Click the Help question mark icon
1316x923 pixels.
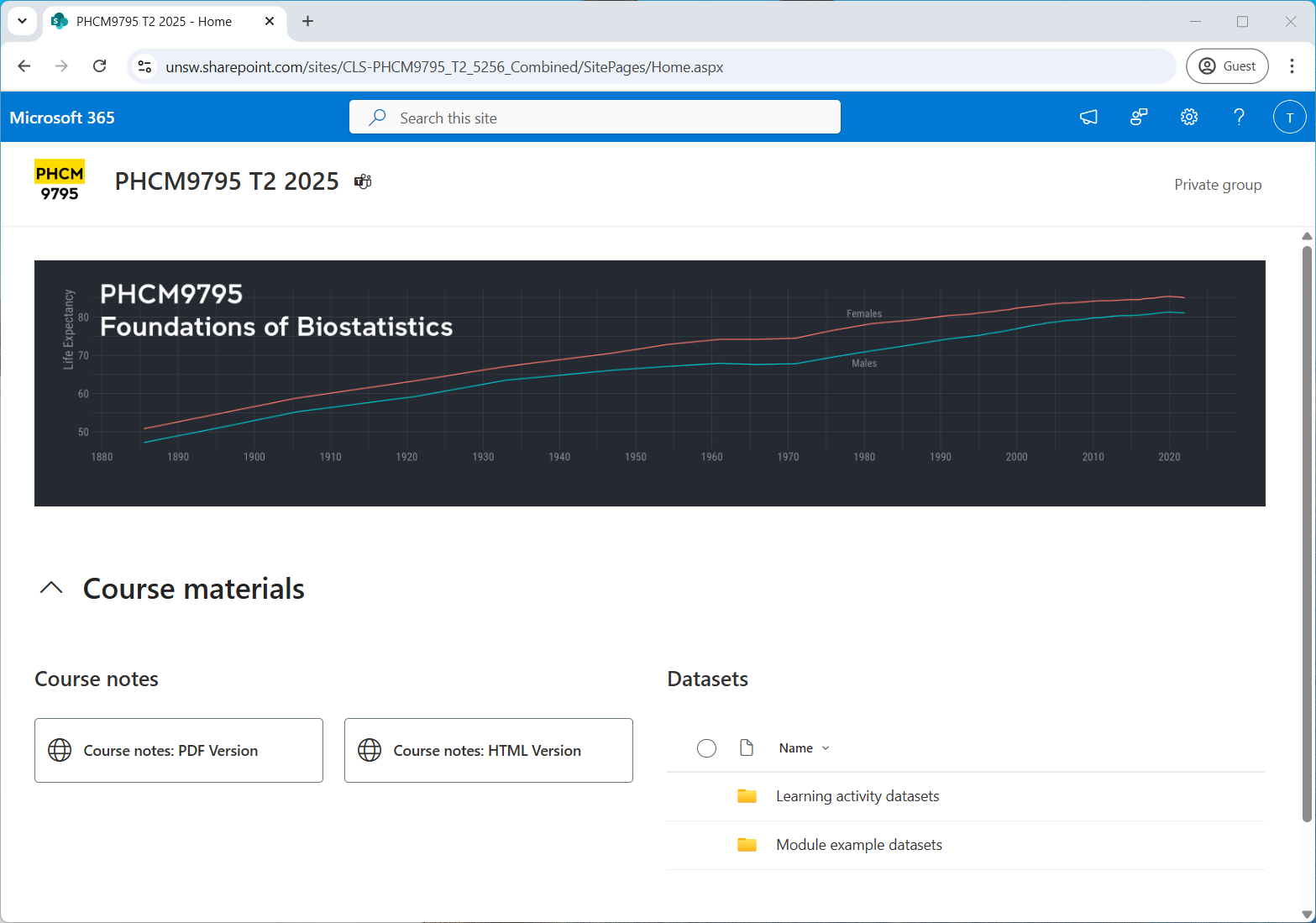(x=1239, y=118)
